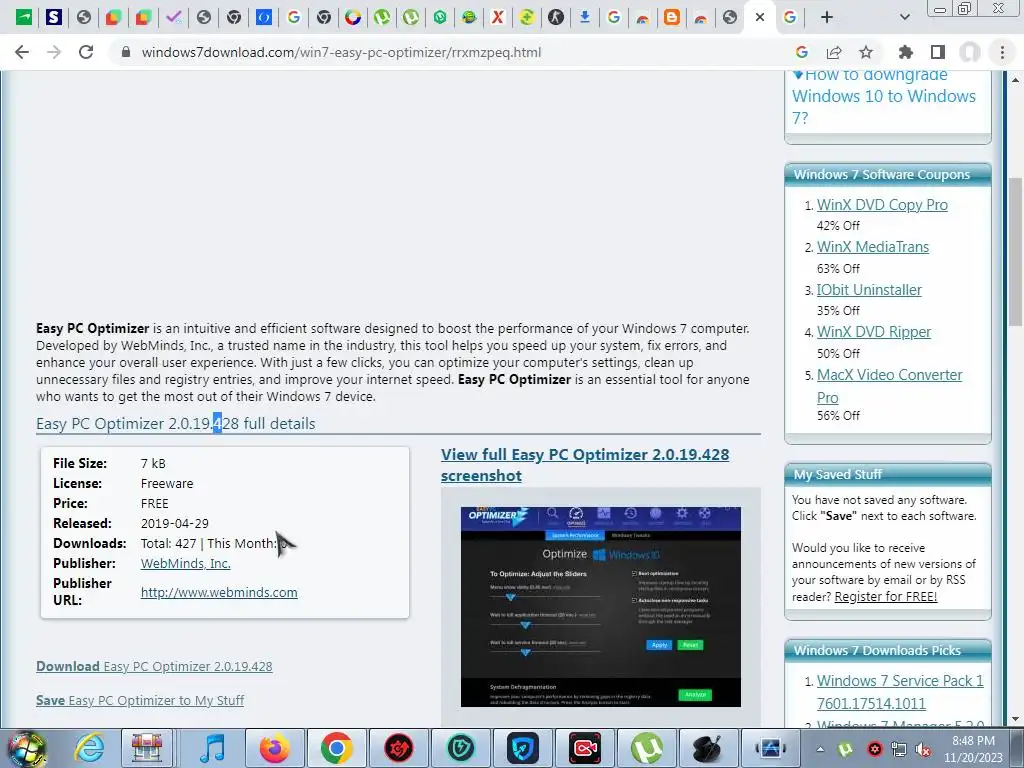
Task: Click the address bar URL field
Action: click(451, 52)
